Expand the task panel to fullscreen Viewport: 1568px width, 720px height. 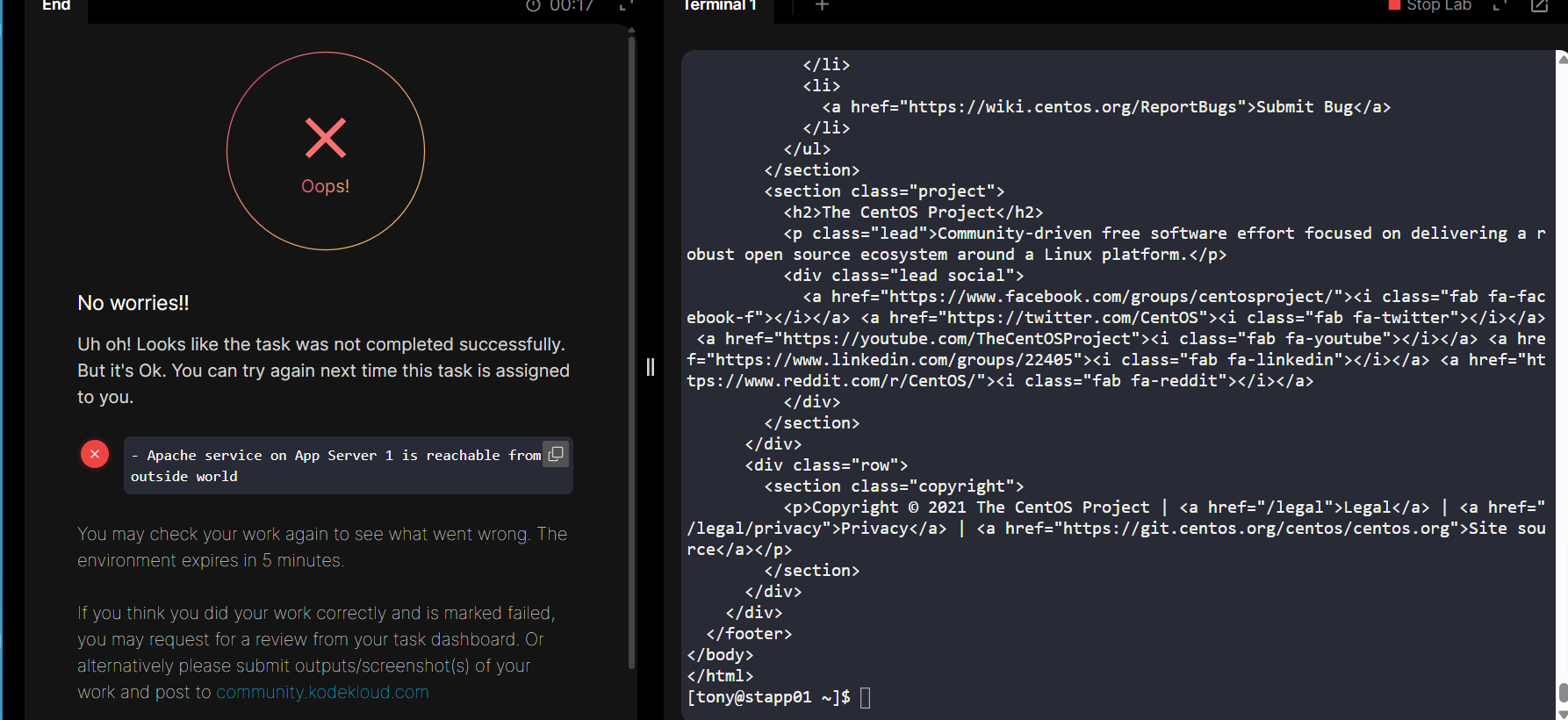(x=626, y=5)
